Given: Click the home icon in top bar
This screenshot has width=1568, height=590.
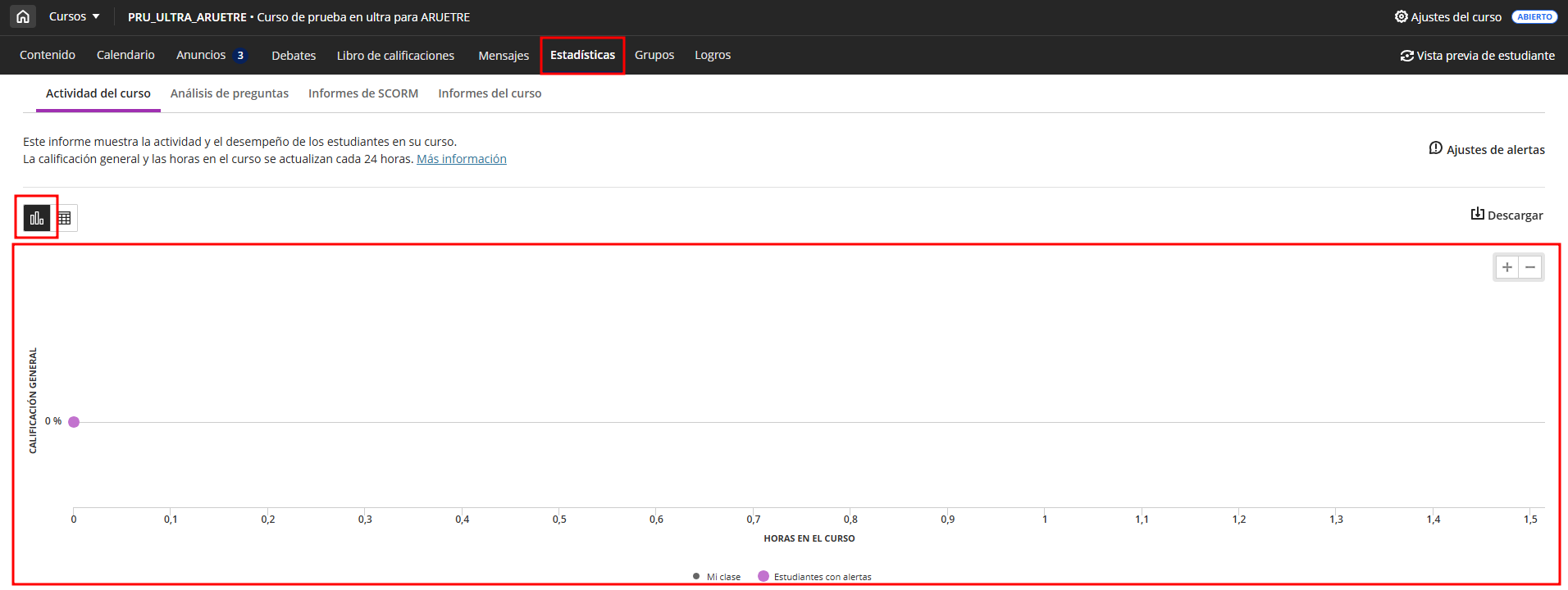Looking at the screenshot, I should [x=23, y=16].
